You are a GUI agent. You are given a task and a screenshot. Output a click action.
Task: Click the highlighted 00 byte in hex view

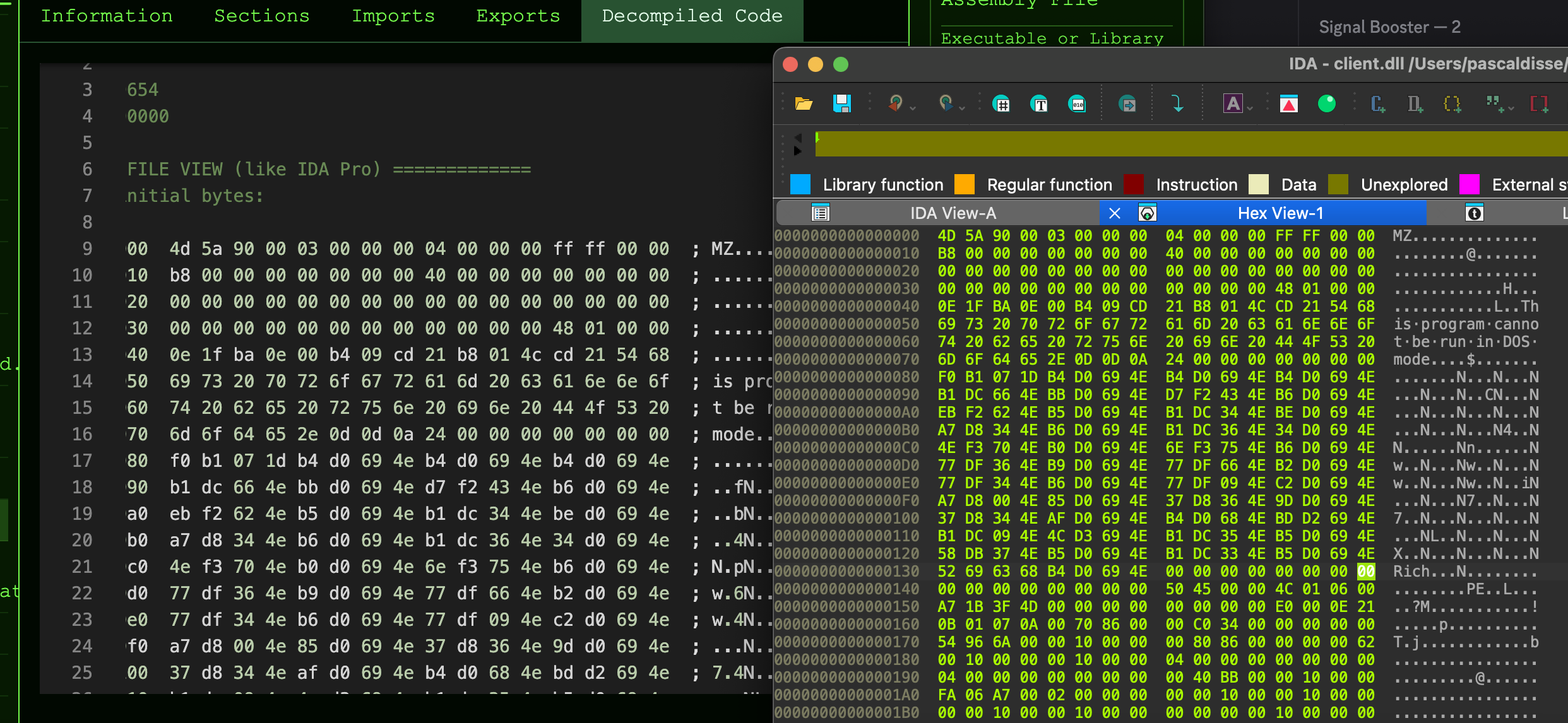(1366, 572)
